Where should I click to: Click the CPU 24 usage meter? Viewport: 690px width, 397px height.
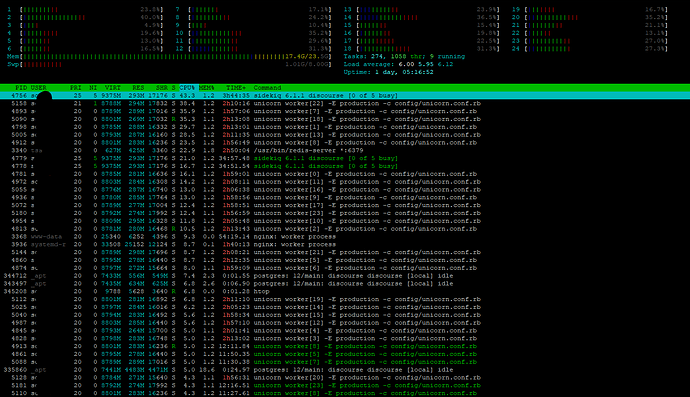pos(590,48)
